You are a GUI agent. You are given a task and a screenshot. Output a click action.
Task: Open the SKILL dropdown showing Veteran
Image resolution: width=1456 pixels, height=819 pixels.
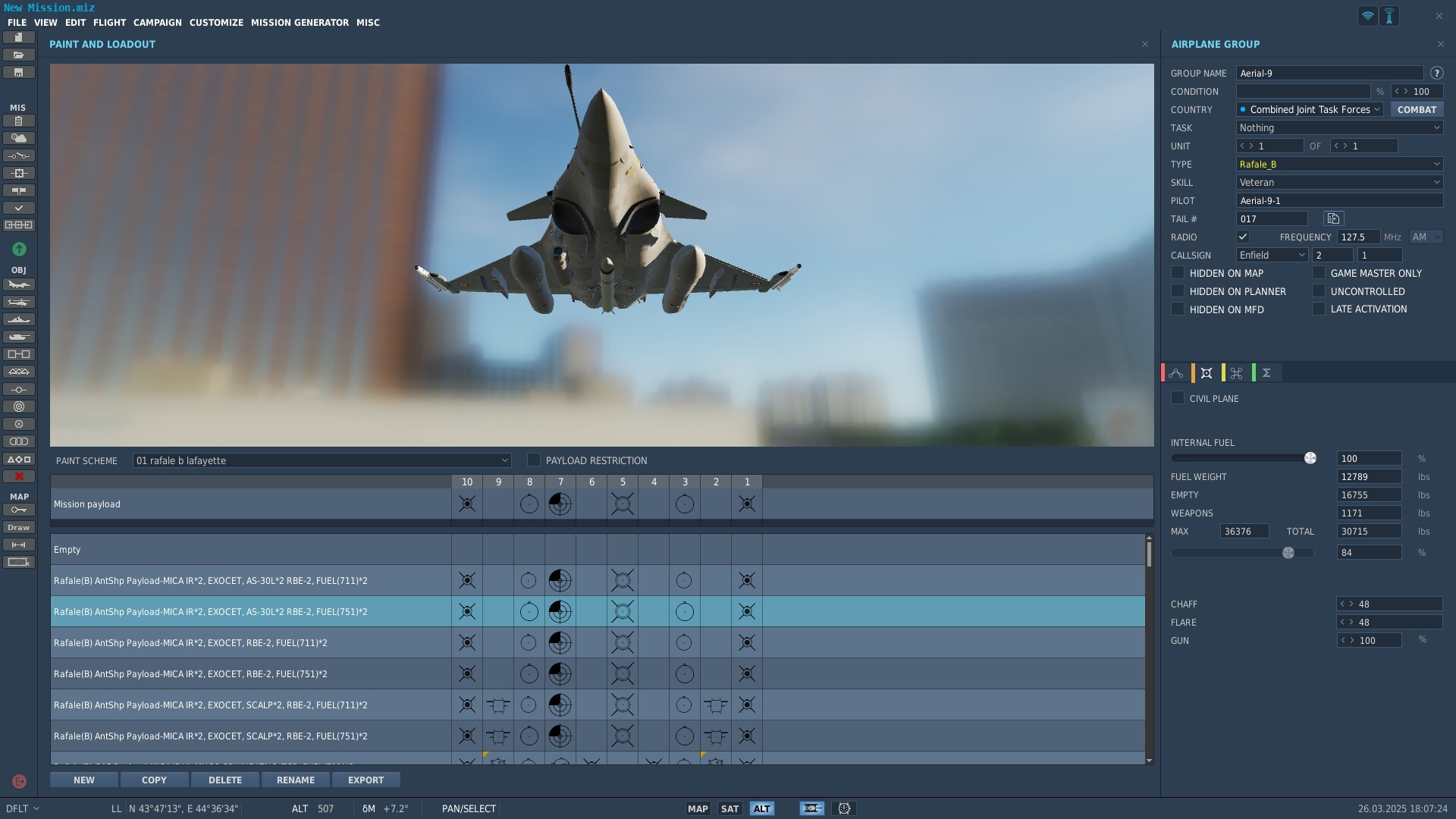[x=1339, y=182]
